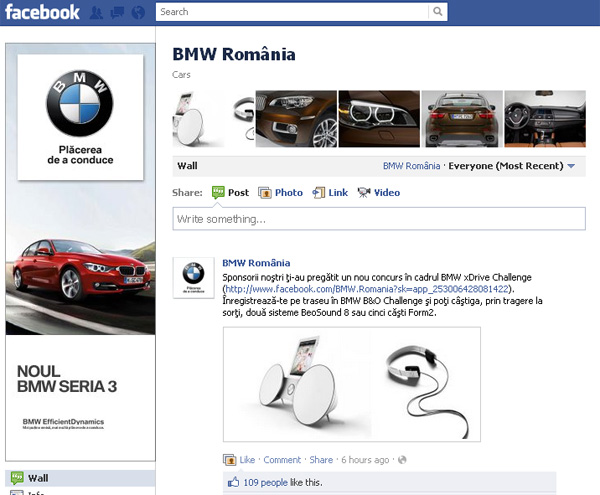Click the Facebook logo
Viewport: 600px width, 495px height.
(x=41, y=13)
